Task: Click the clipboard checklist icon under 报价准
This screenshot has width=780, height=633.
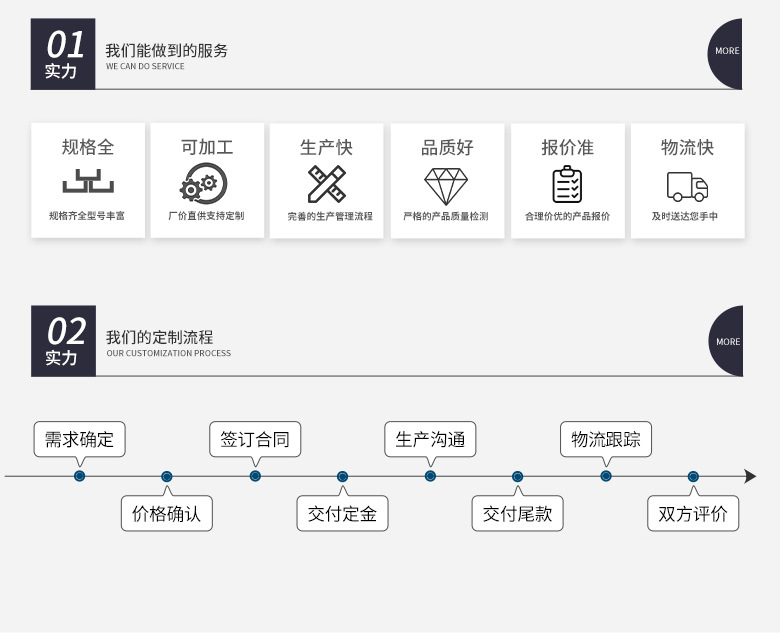Action: pyautogui.click(x=567, y=184)
